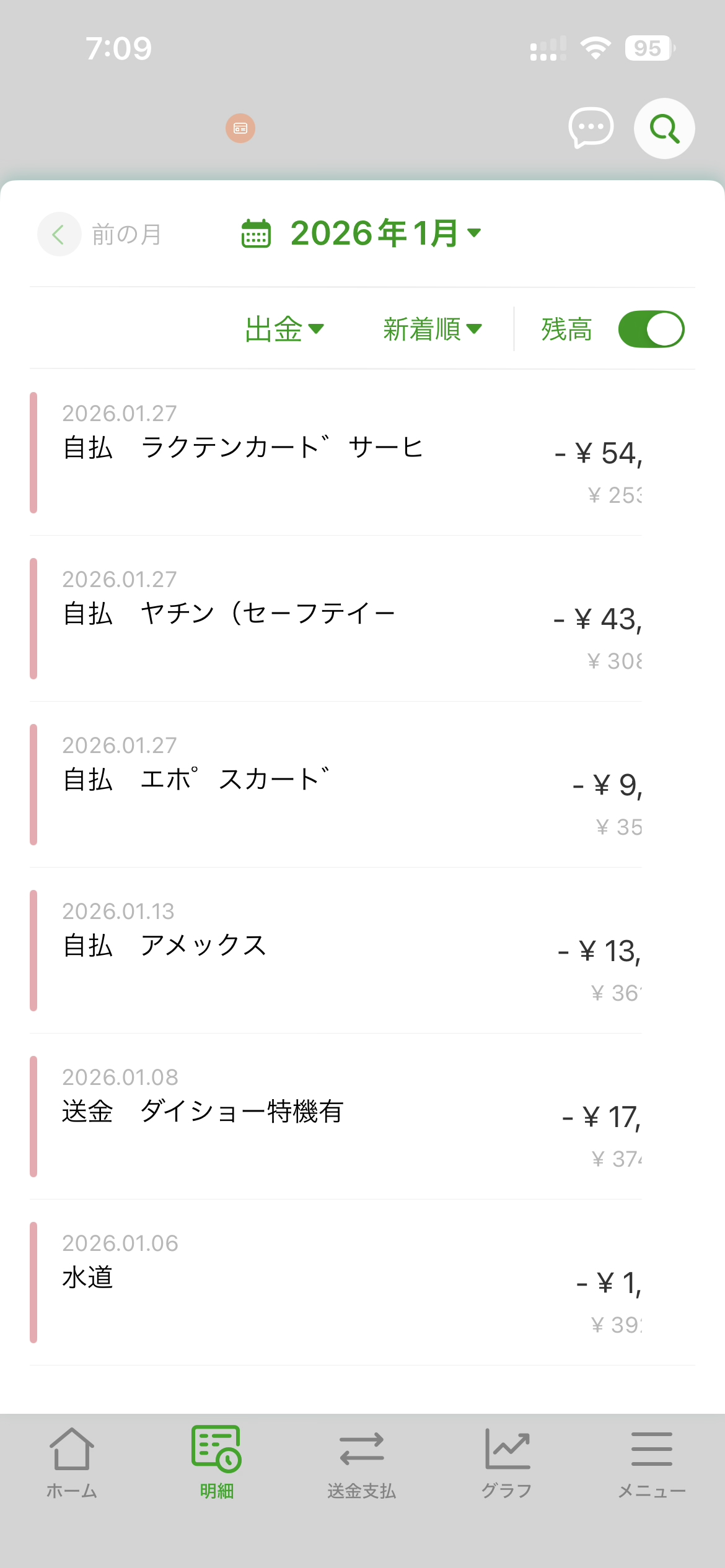Toggle the 残高 balance switch off
This screenshot has width=725, height=1568.
pyautogui.click(x=651, y=329)
